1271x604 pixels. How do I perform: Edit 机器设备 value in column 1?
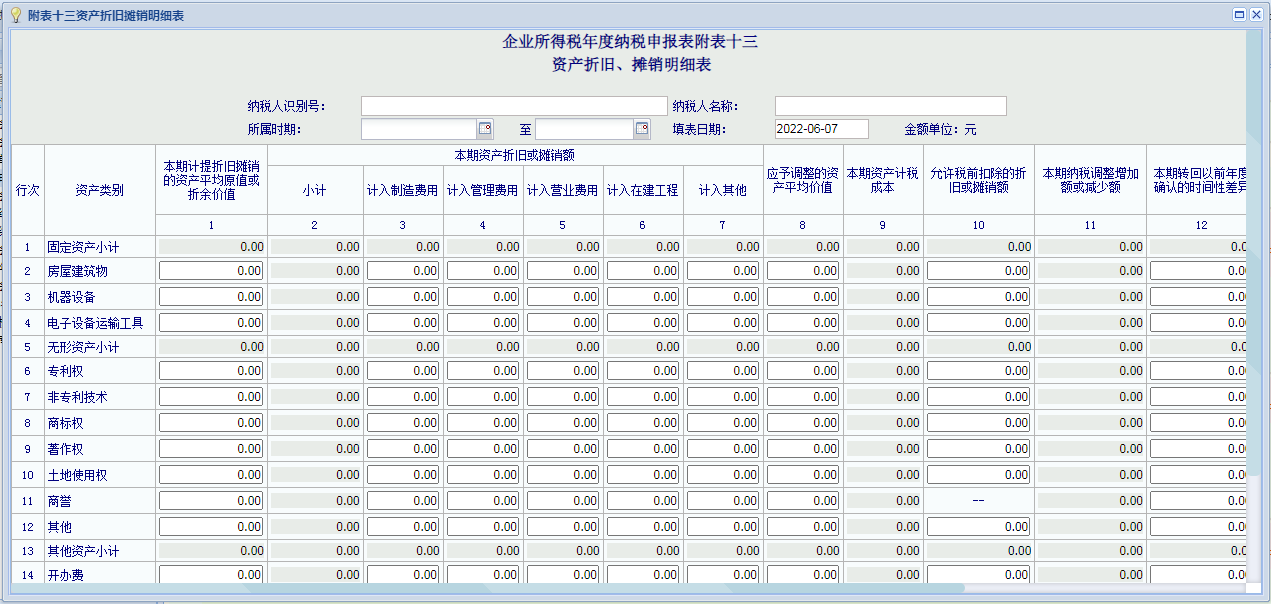[211, 297]
